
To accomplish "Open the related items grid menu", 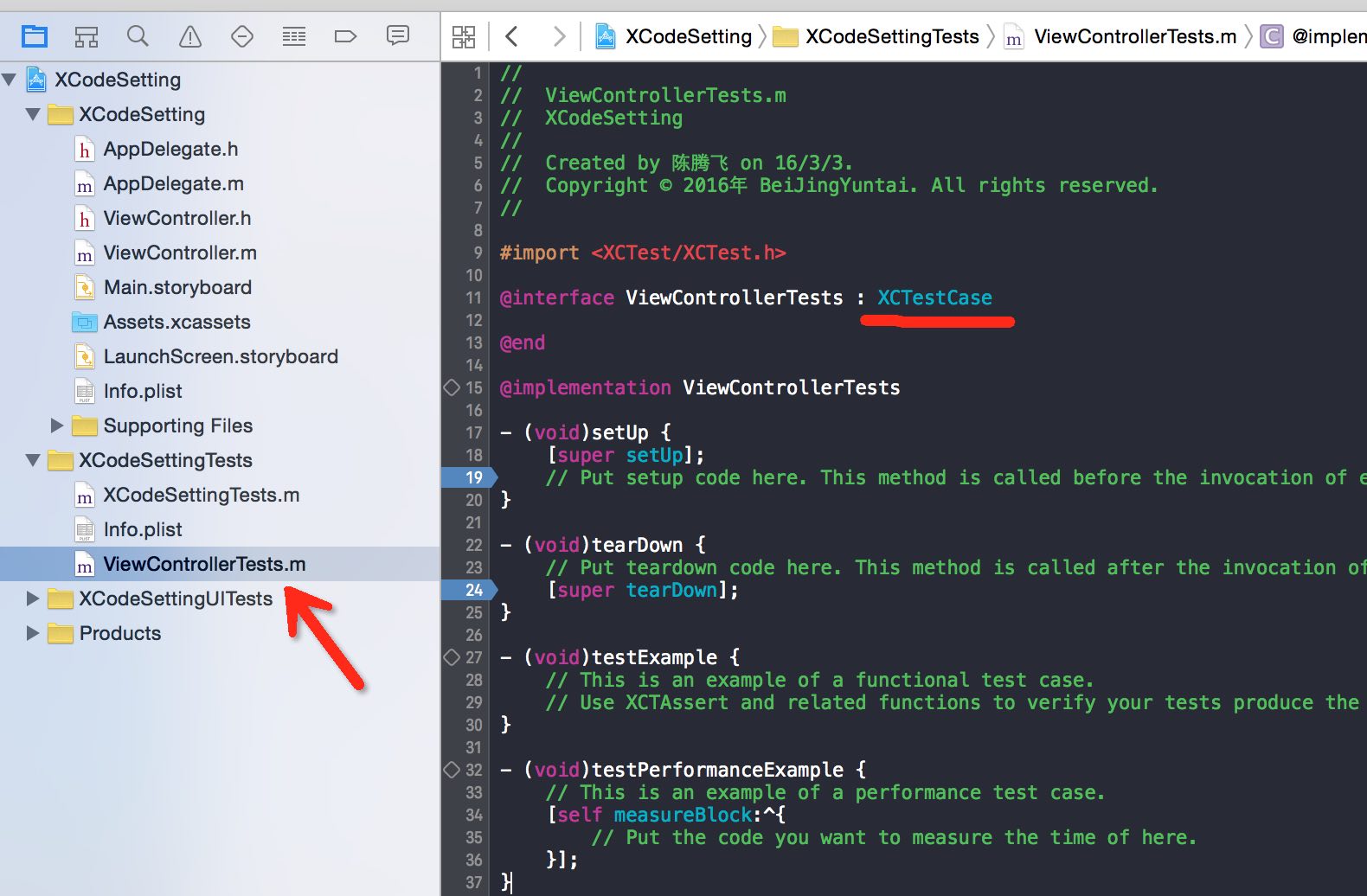I will pyautogui.click(x=464, y=36).
